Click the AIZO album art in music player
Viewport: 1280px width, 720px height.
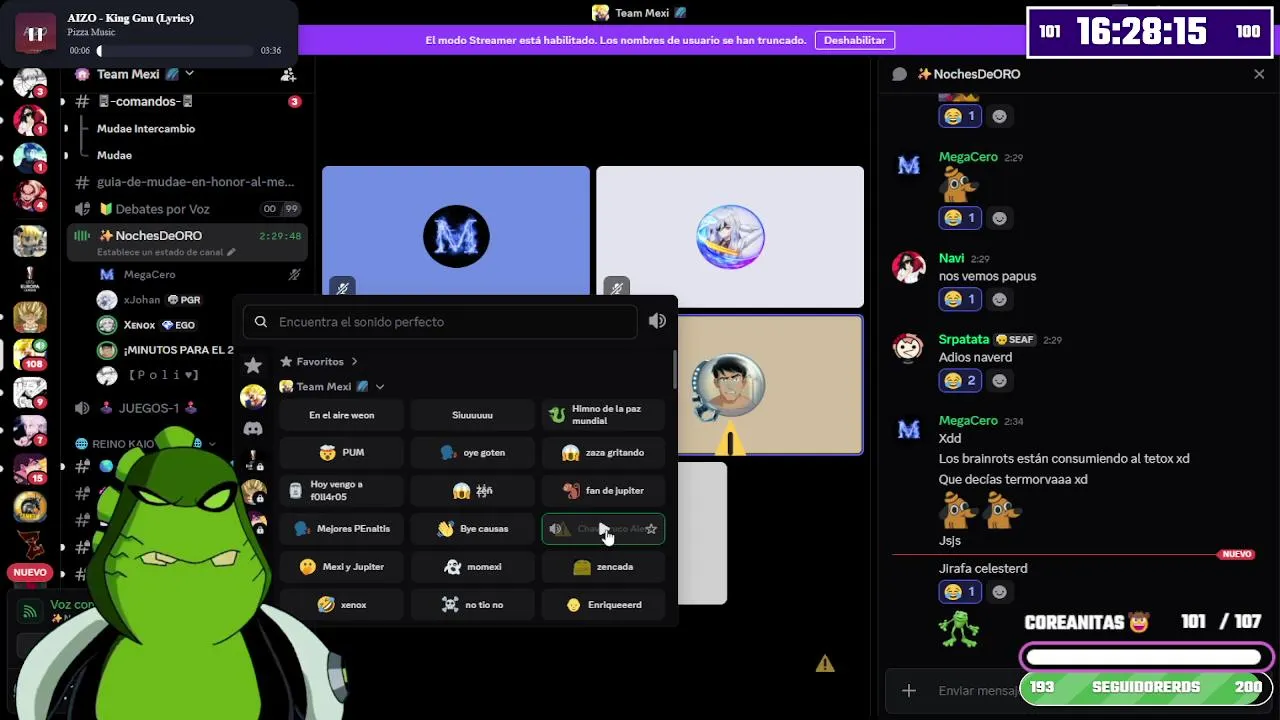pos(36,33)
